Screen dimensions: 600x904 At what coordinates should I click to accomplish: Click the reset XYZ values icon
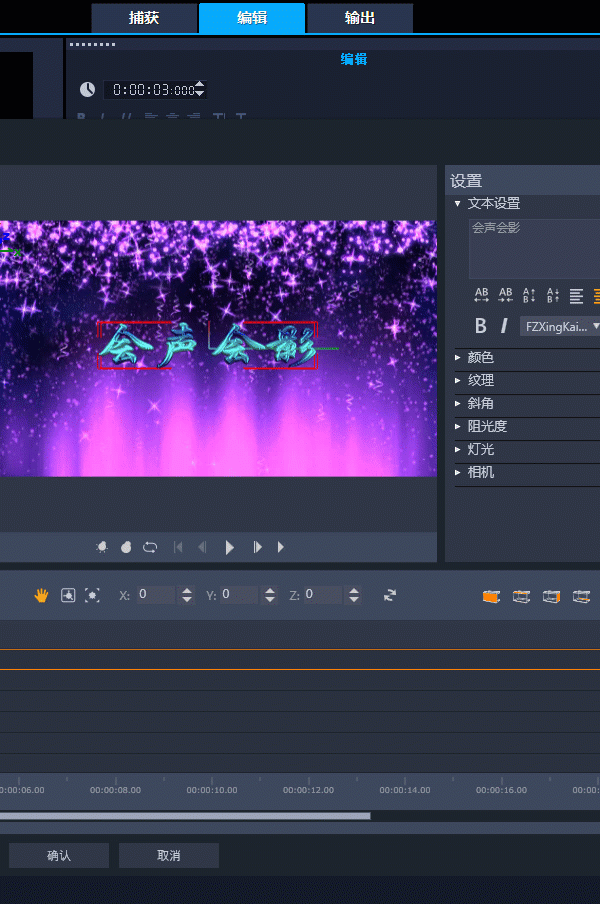(390, 595)
